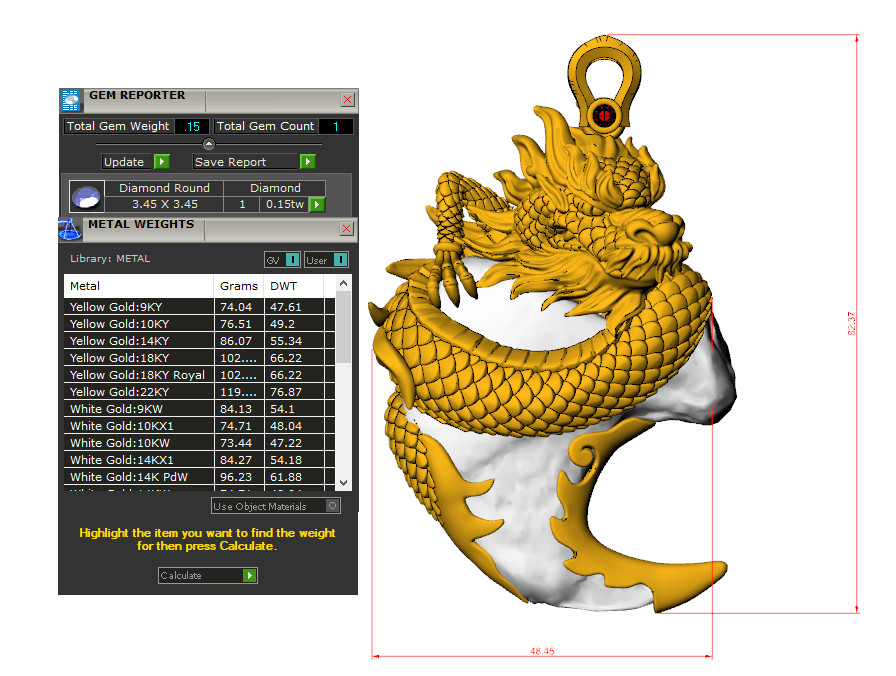
Task: Click the Diamond Round gem thumbnail
Action: [x=86, y=196]
